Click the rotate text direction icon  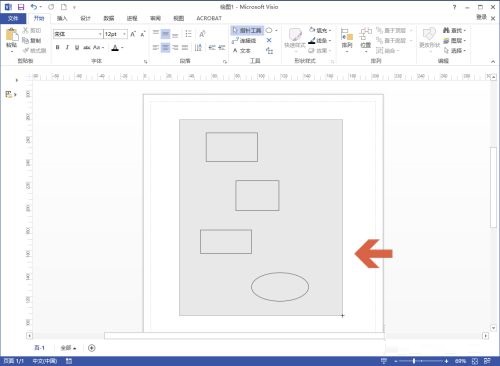[x=202, y=34]
